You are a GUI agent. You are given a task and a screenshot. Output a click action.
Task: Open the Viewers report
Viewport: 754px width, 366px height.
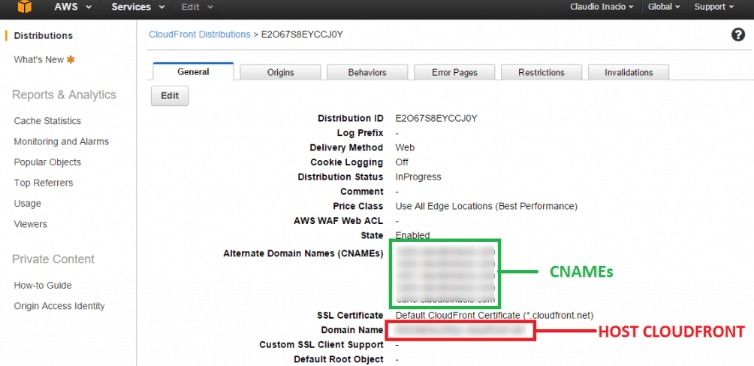tap(30, 224)
